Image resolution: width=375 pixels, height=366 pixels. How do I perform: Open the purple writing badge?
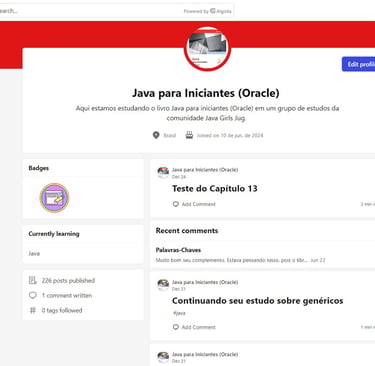point(54,198)
